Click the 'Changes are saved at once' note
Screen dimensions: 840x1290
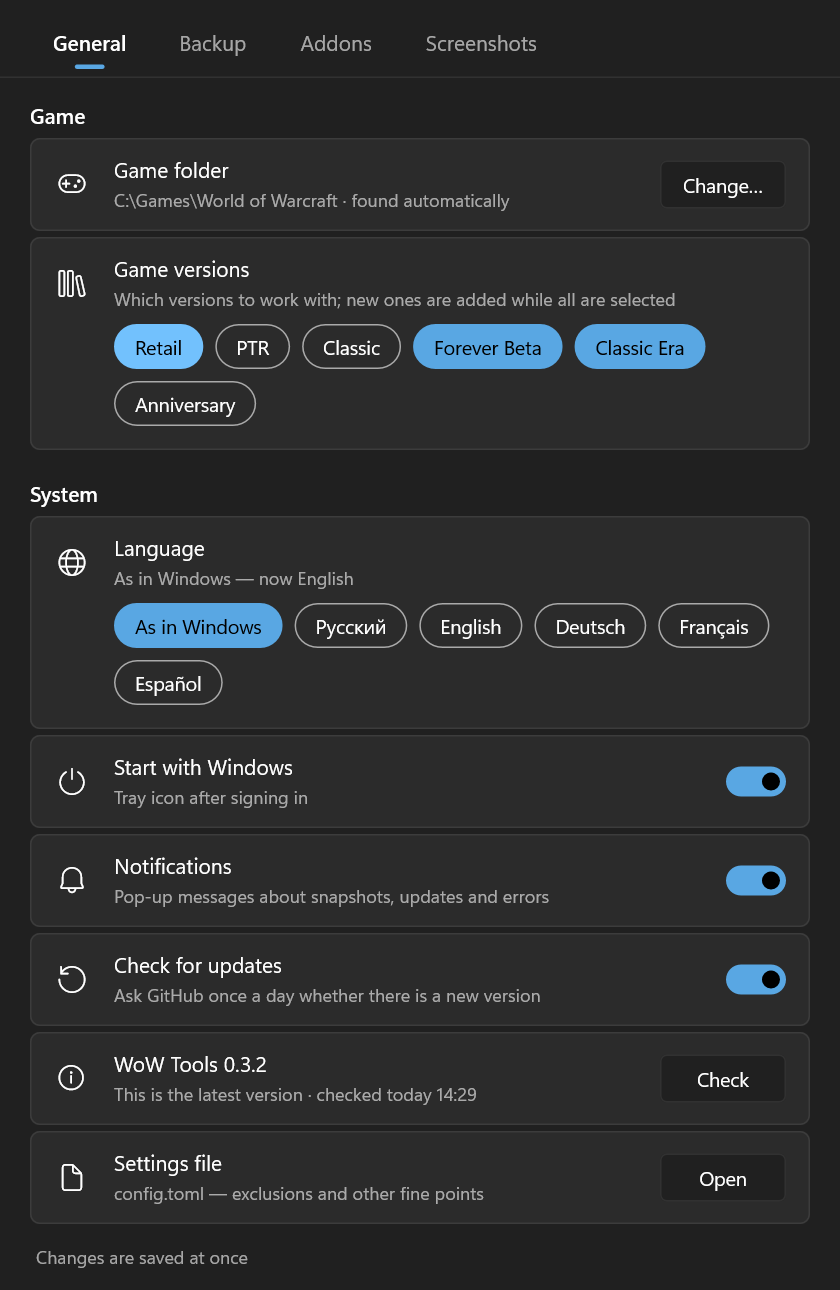tap(142, 1258)
